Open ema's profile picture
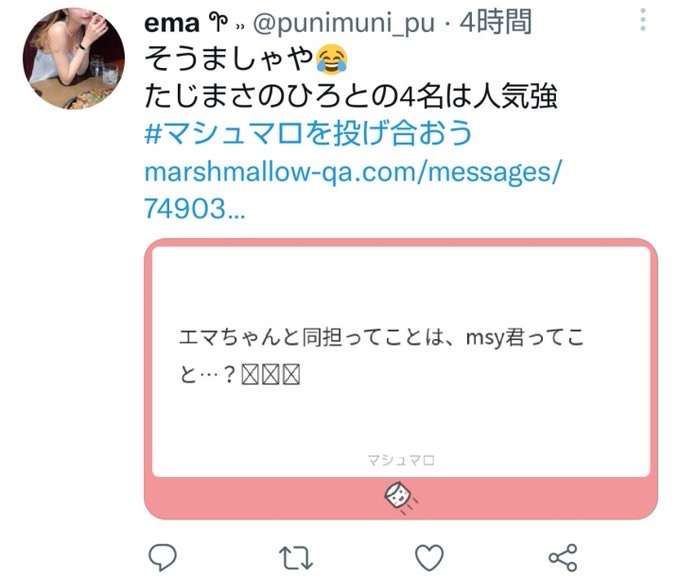The height and width of the screenshot is (578, 680). pos(74,59)
